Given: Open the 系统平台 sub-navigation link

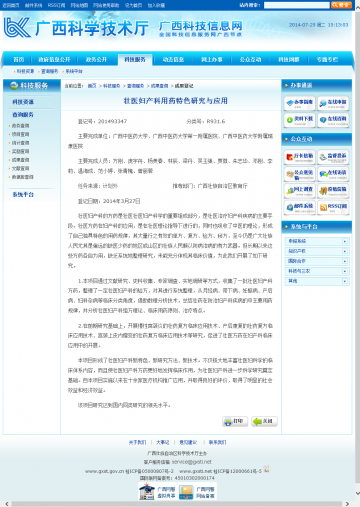Looking at the screenshot, I should point(74,71).
